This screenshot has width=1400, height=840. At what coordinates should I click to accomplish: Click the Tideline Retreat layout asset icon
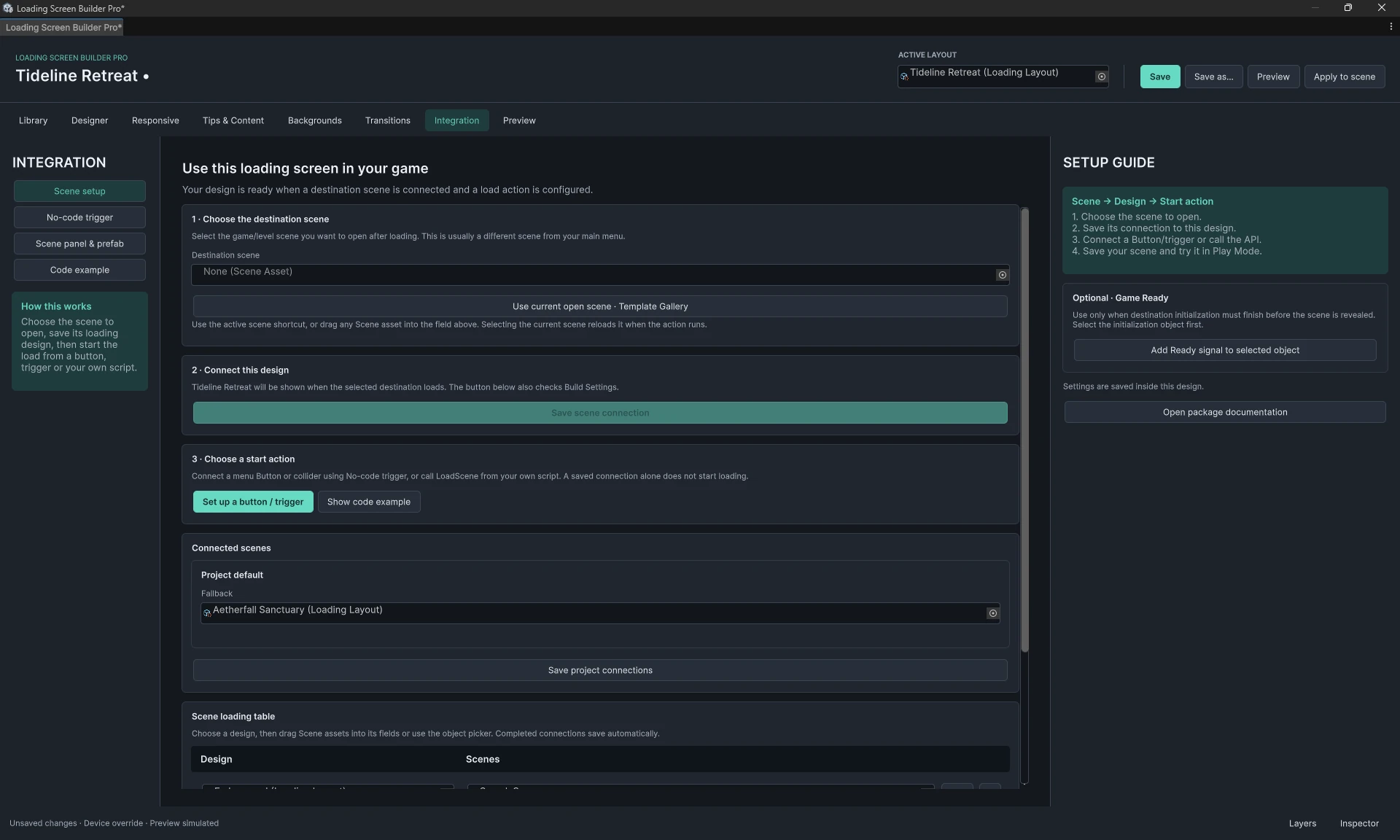(x=904, y=77)
